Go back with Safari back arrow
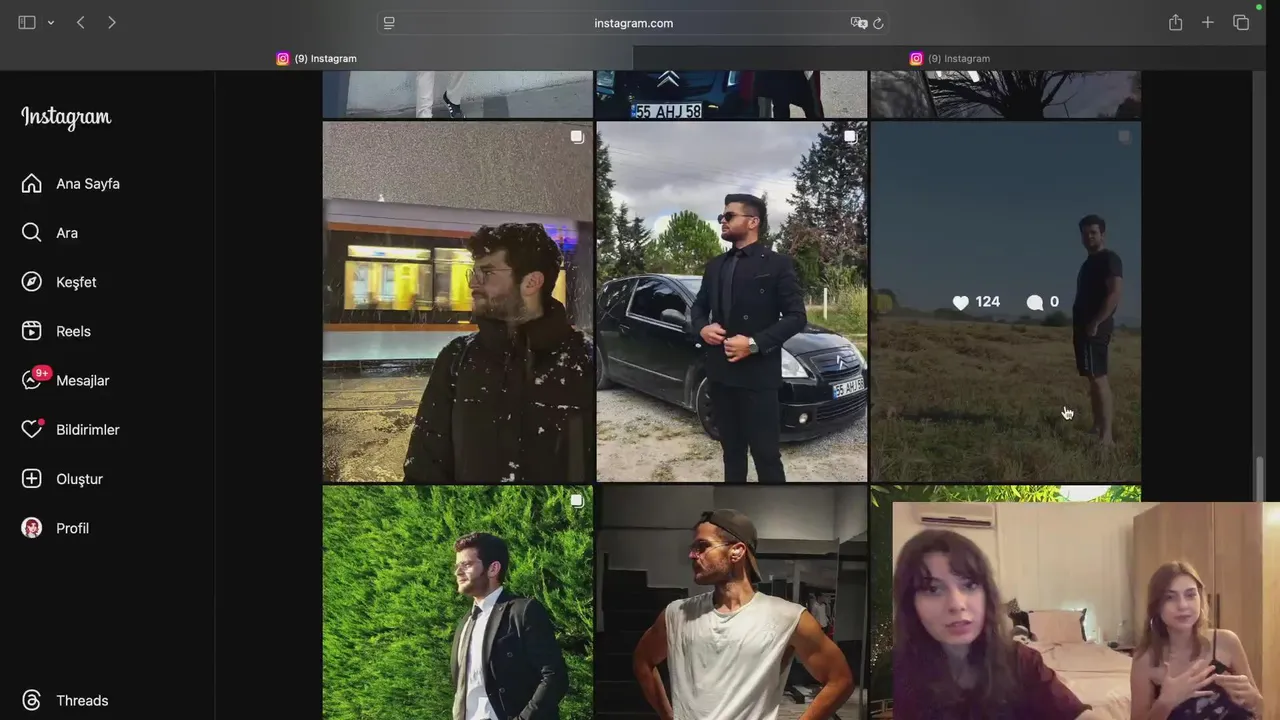The image size is (1280, 720). pos(81,22)
